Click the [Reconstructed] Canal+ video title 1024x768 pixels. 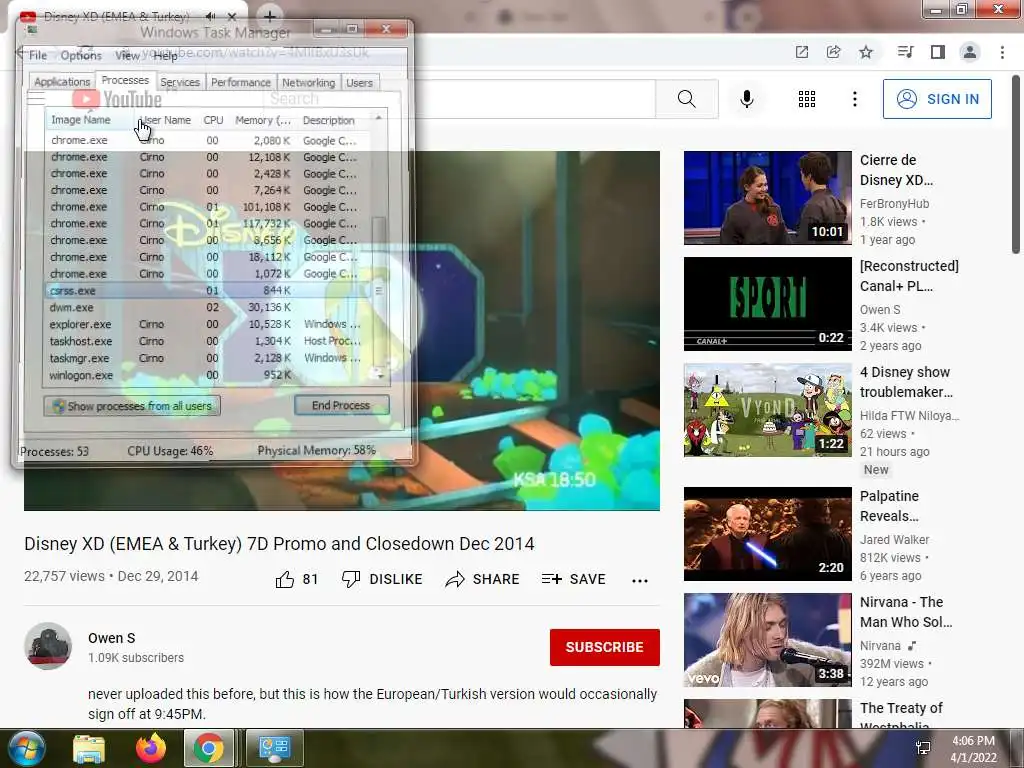pyautogui.click(x=909, y=276)
